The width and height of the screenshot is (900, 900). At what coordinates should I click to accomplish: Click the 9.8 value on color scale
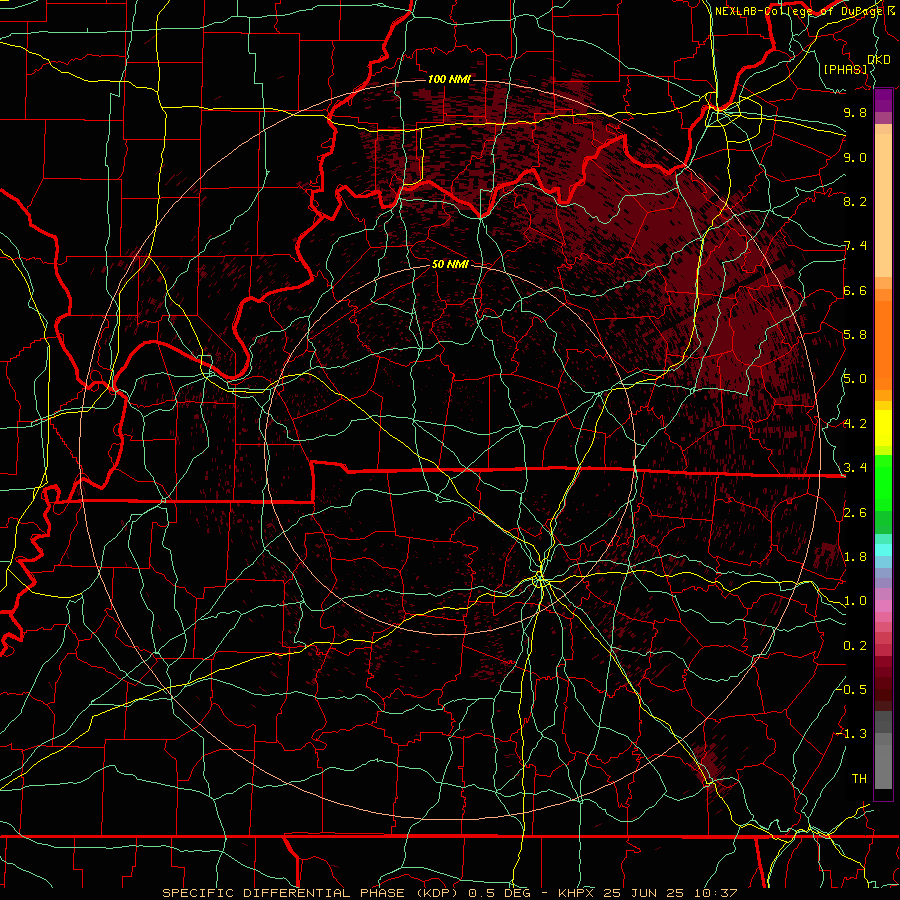tap(855, 112)
